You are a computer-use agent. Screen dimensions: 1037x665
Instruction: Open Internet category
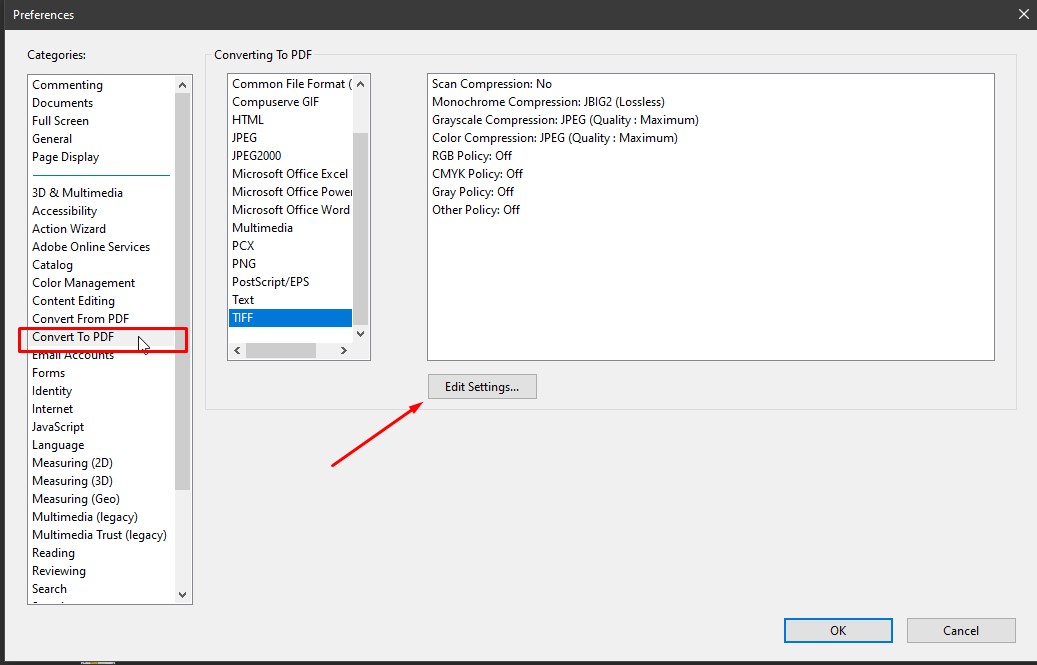52,409
